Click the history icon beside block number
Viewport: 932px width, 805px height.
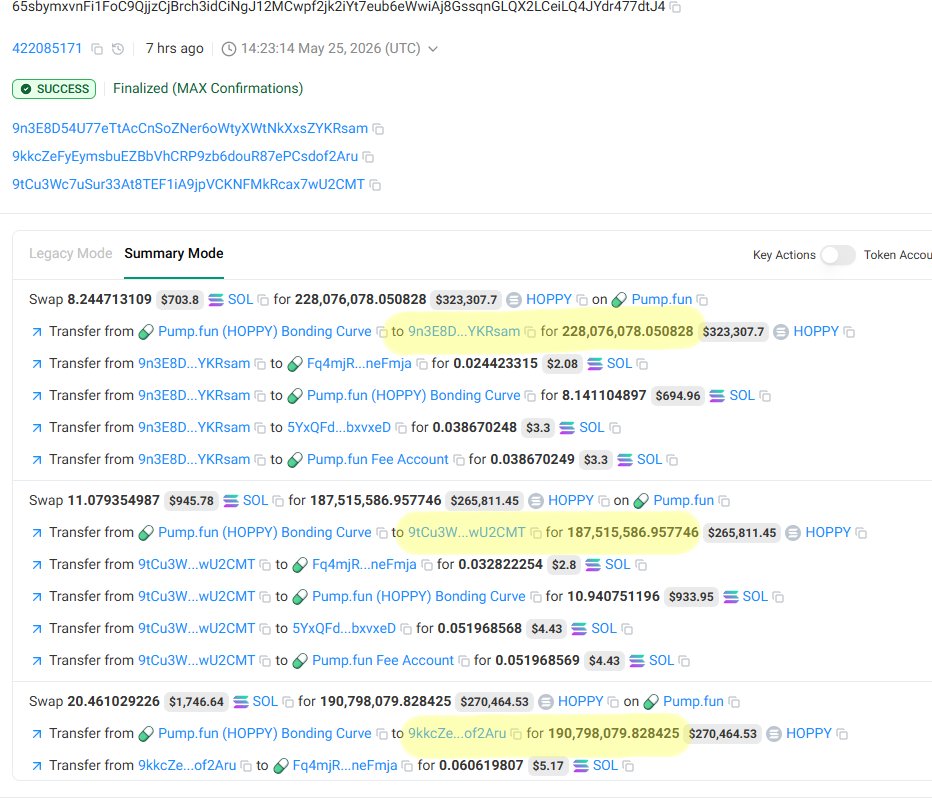tap(118, 49)
